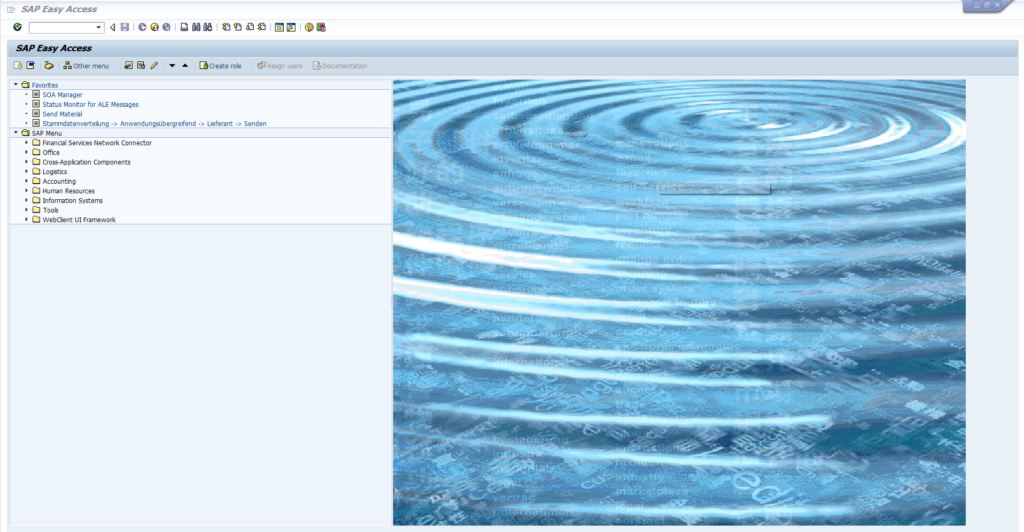Image resolution: width=1024 pixels, height=532 pixels.
Task: Open SOA Manager from Favorites
Action: click(62, 95)
